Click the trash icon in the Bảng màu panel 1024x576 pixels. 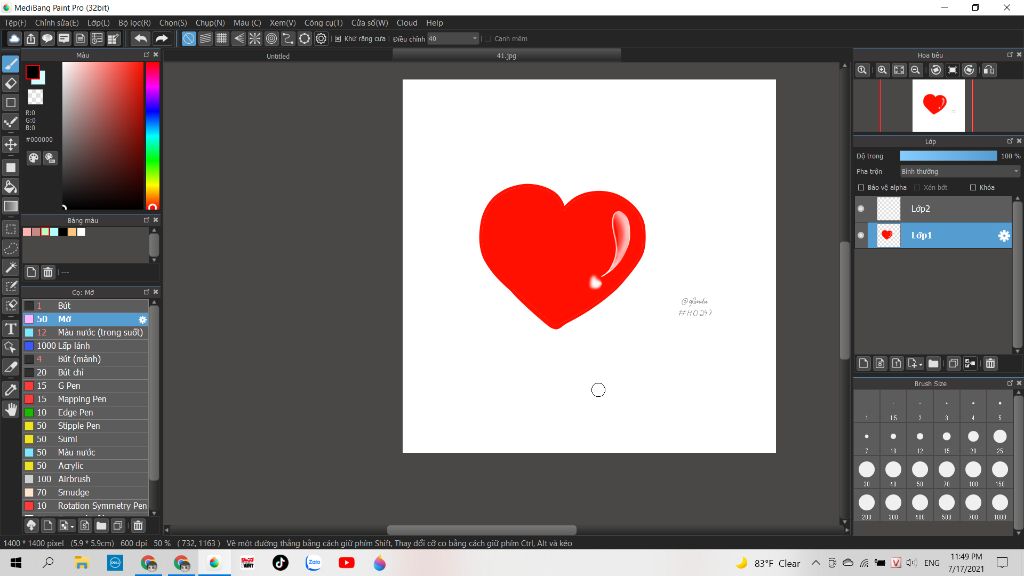coord(47,271)
